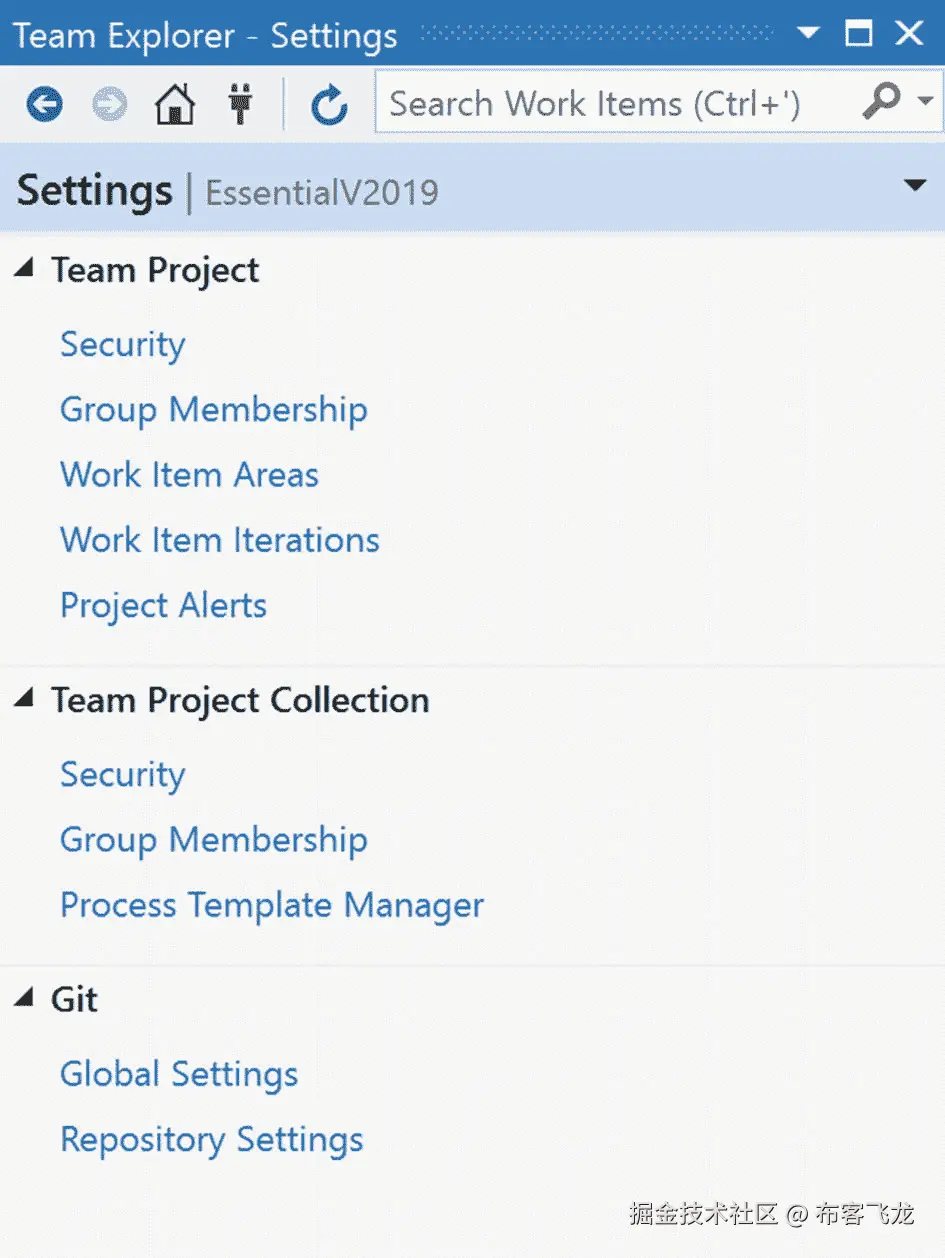Click the magnifier search icon
The height and width of the screenshot is (1258, 945).
[x=880, y=102]
